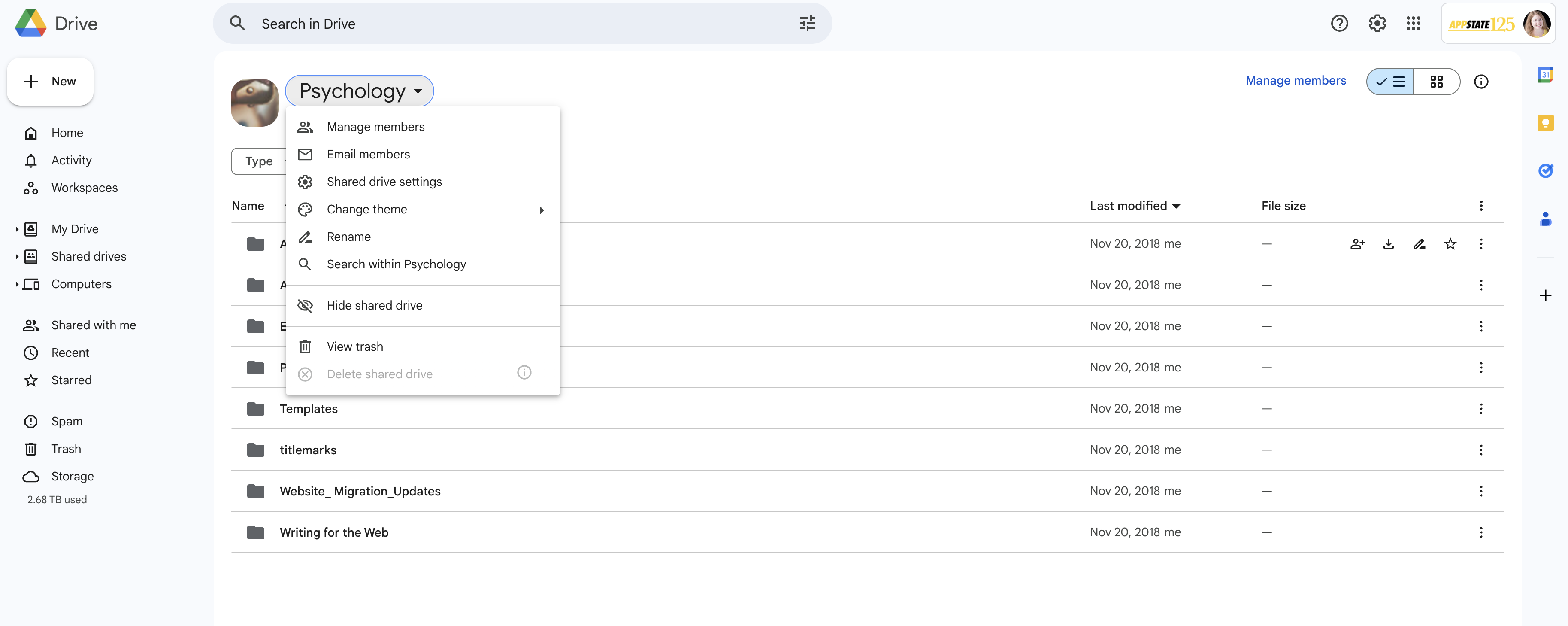Star the first folder in the list
Image resolution: width=1568 pixels, height=626 pixels.
point(1450,244)
